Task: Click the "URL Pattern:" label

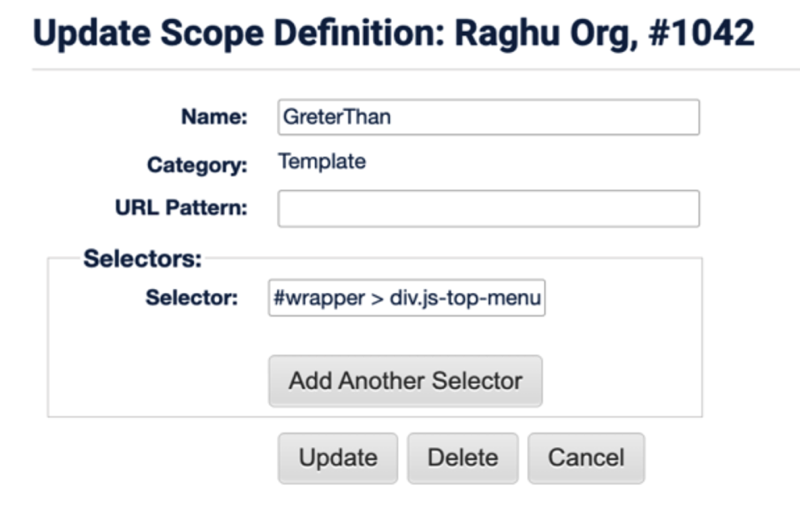Action: (181, 209)
